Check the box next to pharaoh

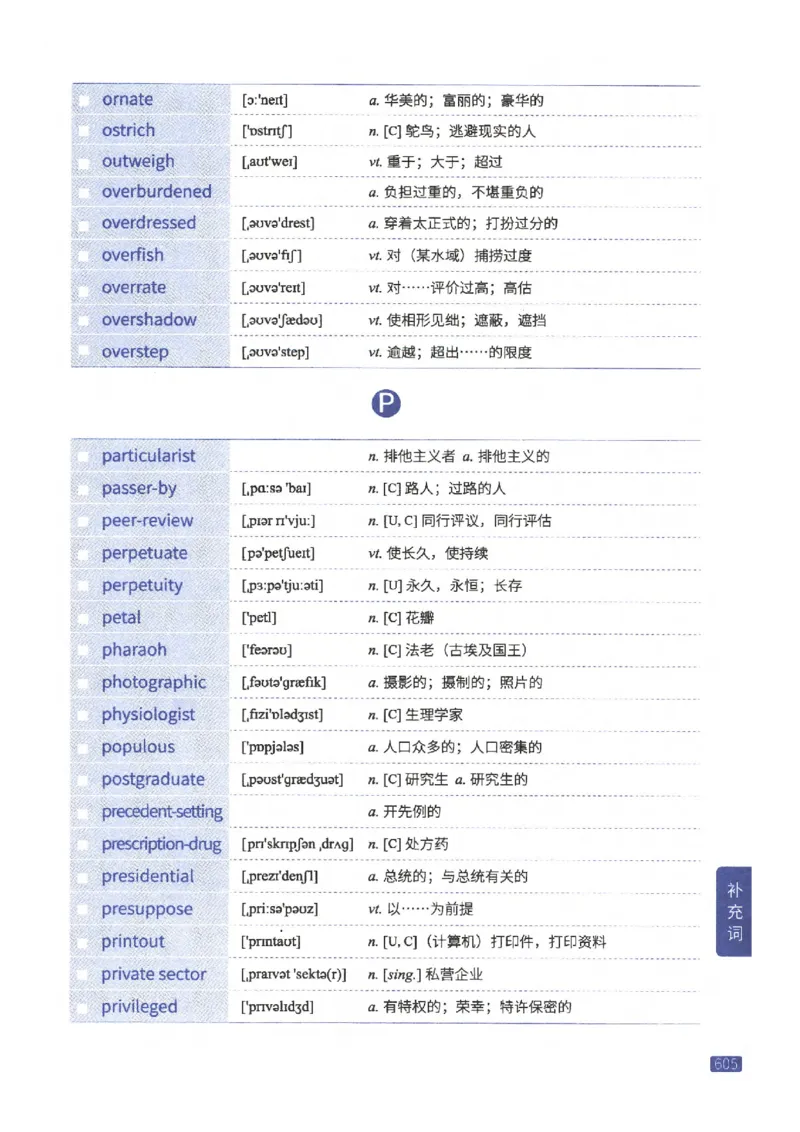tap(84, 650)
